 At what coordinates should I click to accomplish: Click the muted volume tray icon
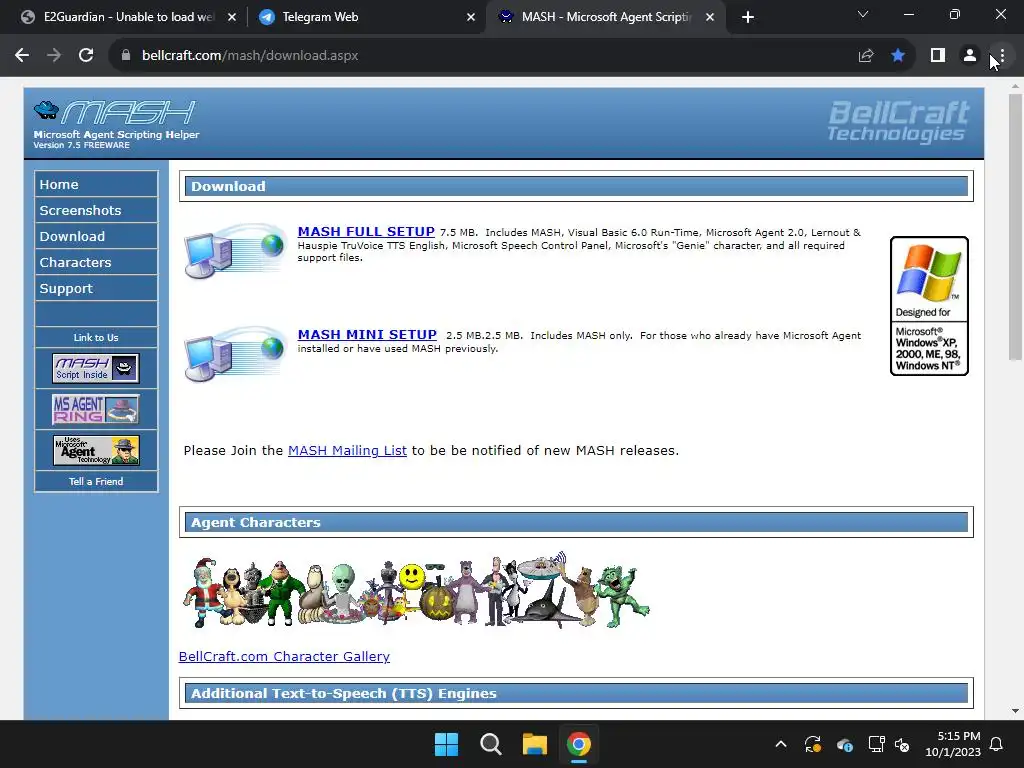pos(903,744)
